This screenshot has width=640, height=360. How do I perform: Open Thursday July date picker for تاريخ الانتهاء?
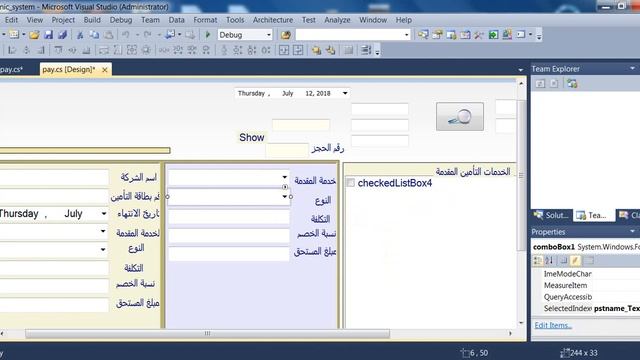click(x=104, y=213)
